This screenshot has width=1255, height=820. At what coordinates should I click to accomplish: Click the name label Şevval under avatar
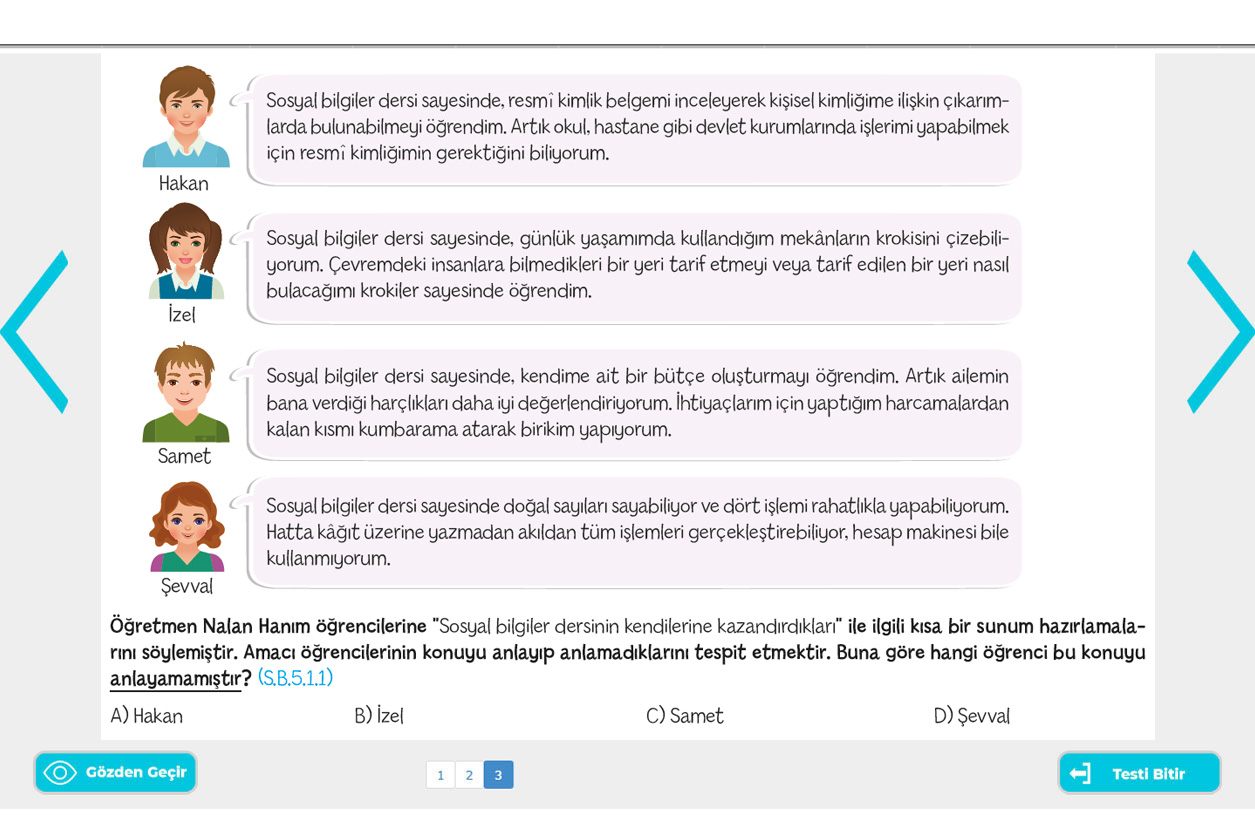(x=187, y=586)
